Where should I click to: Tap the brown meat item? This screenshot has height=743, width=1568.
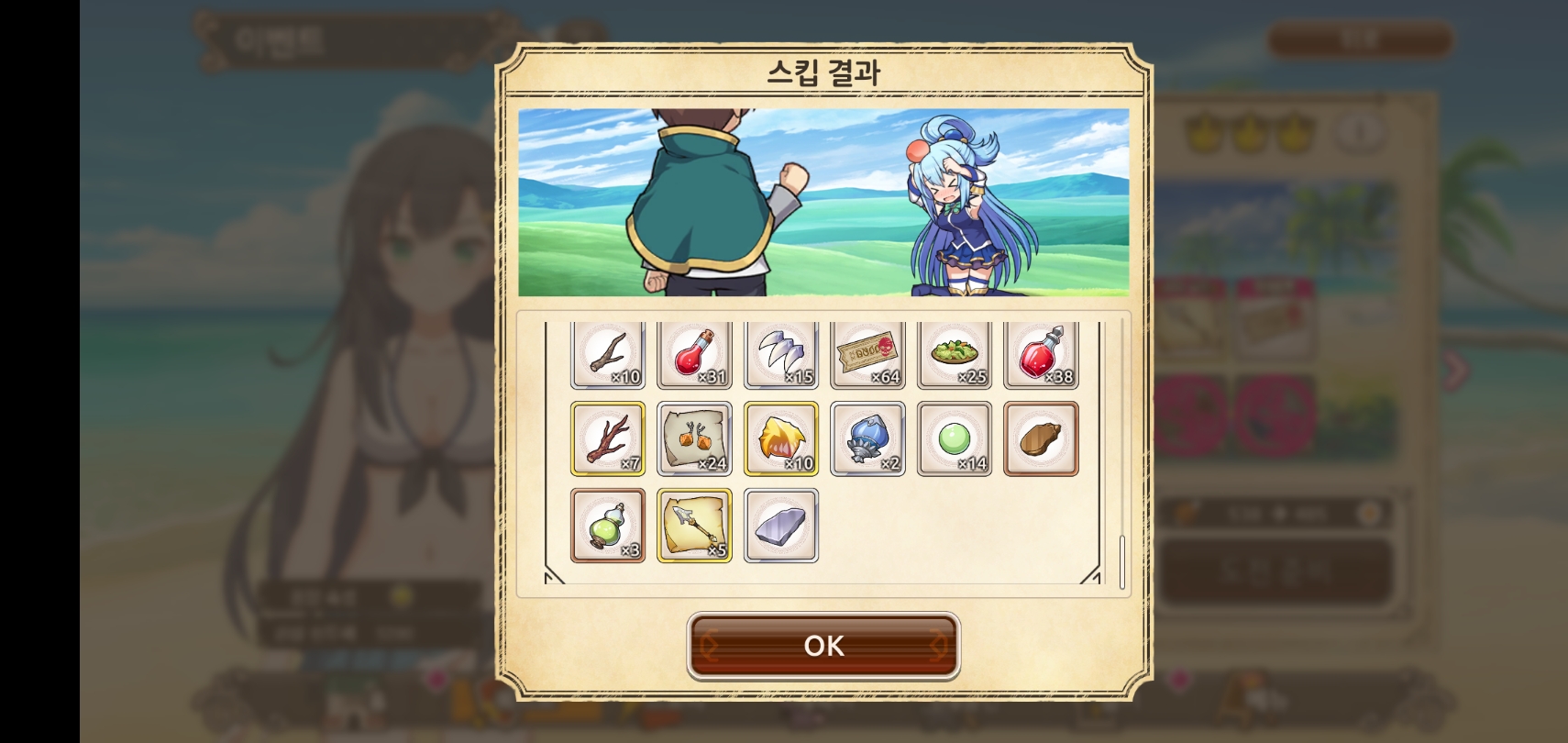pos(1041,438)
